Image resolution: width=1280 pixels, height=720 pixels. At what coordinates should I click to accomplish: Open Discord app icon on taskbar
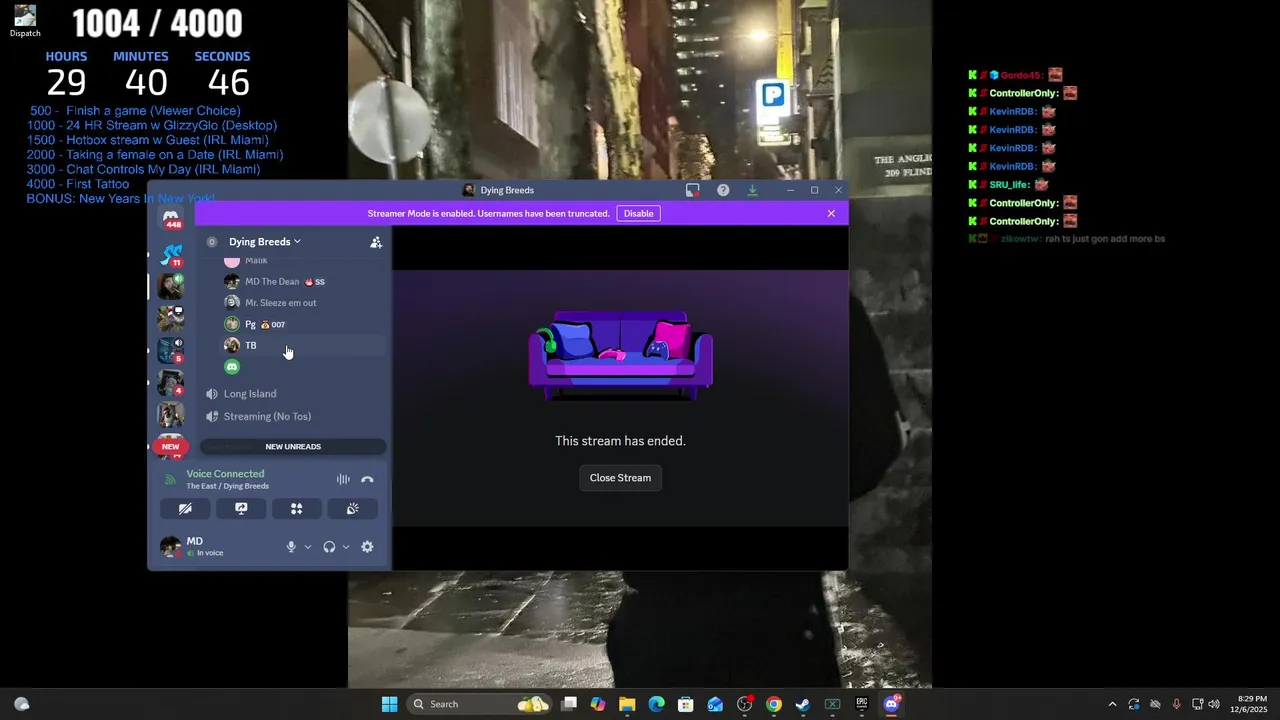click(891, 704)
